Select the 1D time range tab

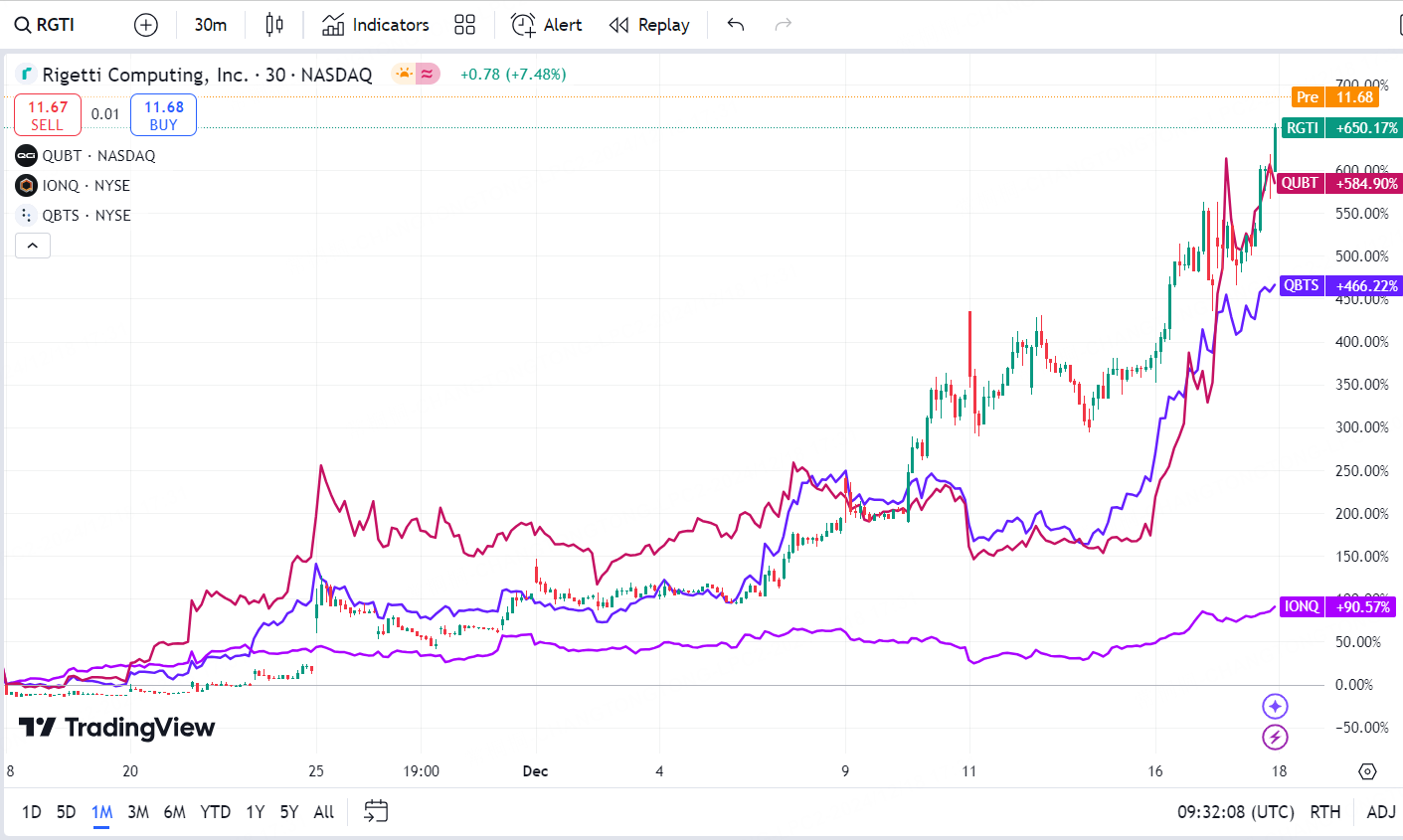[x=32, y=812]
